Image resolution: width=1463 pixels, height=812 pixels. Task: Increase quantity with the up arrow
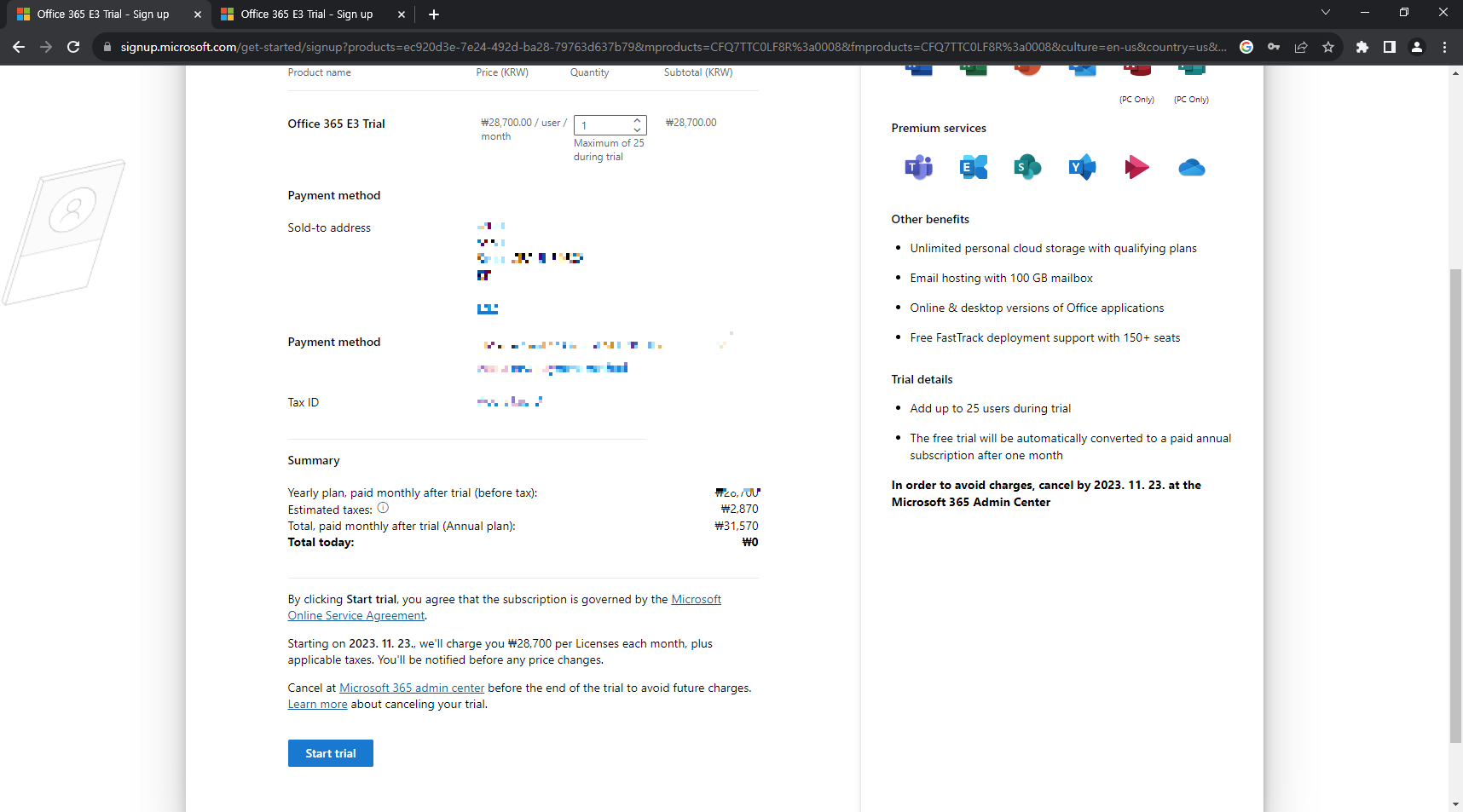point(637,120)
